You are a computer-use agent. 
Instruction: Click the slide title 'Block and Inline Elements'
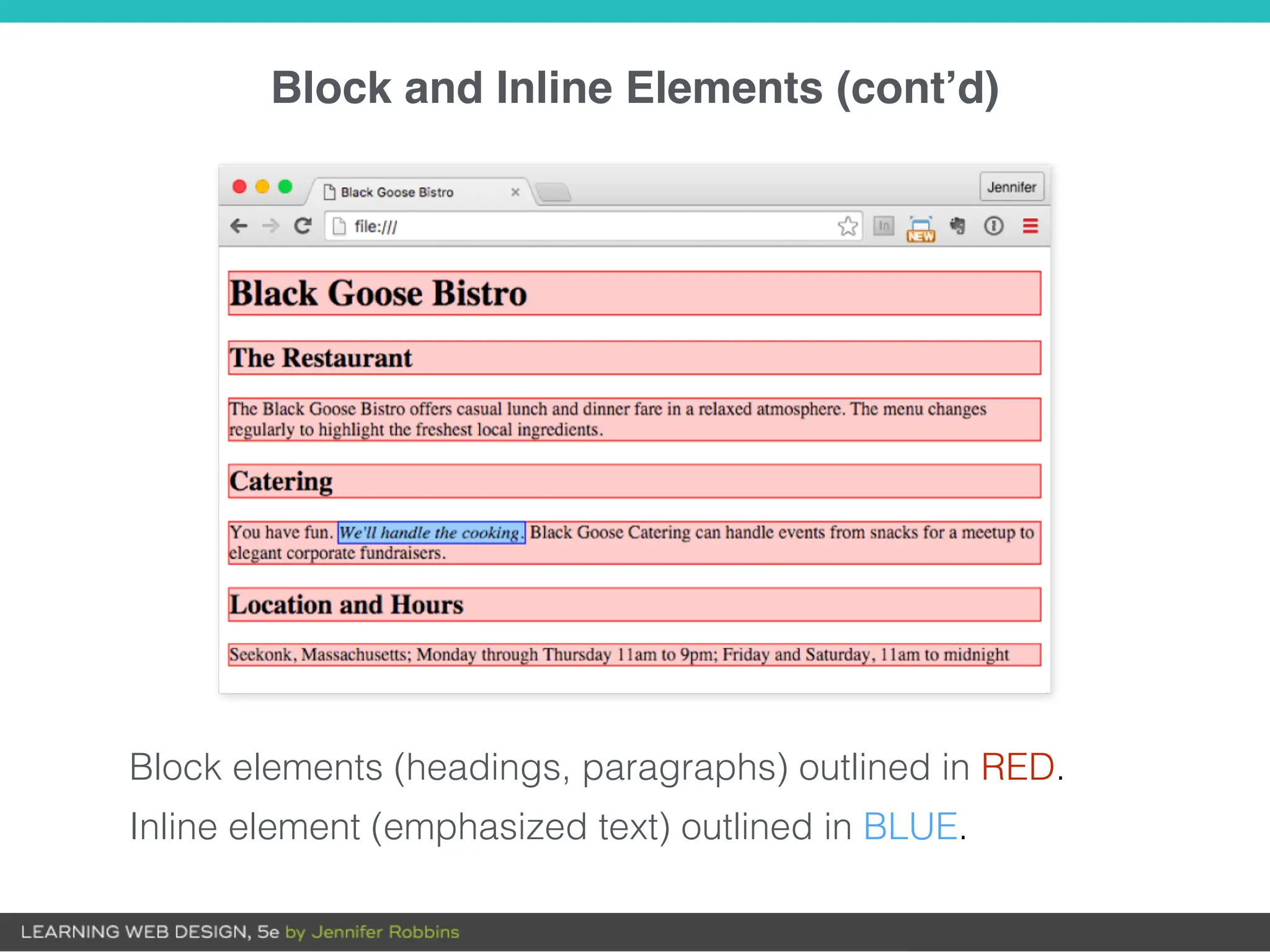[635, 88]
